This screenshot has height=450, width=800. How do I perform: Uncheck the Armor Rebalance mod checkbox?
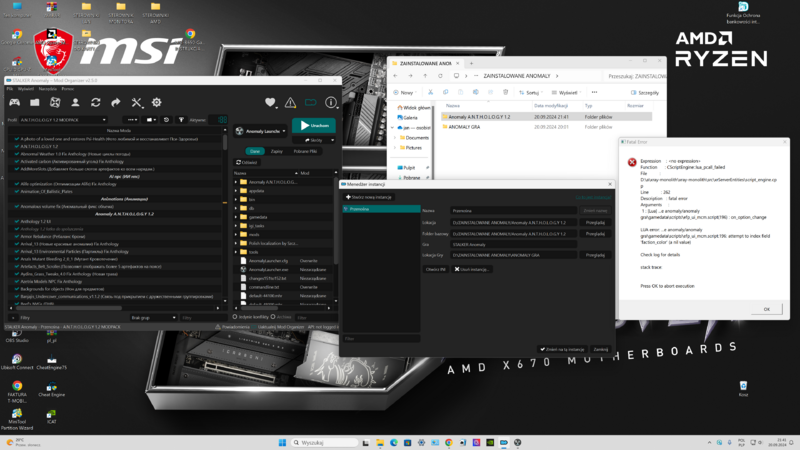(18, 234)
